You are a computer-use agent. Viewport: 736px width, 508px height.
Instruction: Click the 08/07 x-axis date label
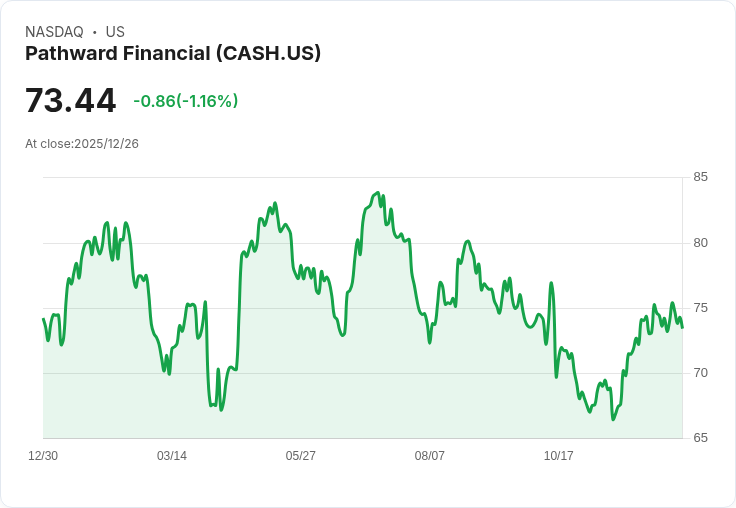[429, 455]
